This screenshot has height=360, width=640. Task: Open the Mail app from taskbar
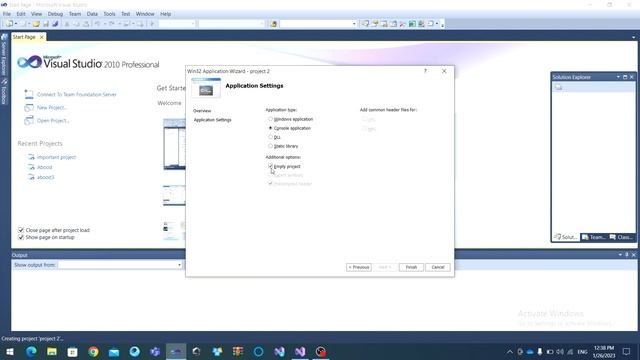114,351
